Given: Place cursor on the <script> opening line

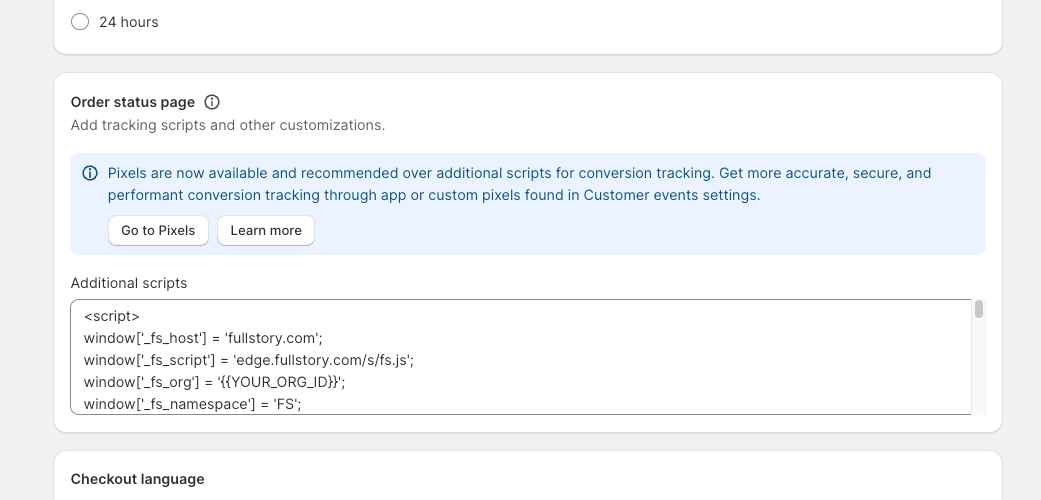Looking at the screenshot, I should tap(112, 316).
